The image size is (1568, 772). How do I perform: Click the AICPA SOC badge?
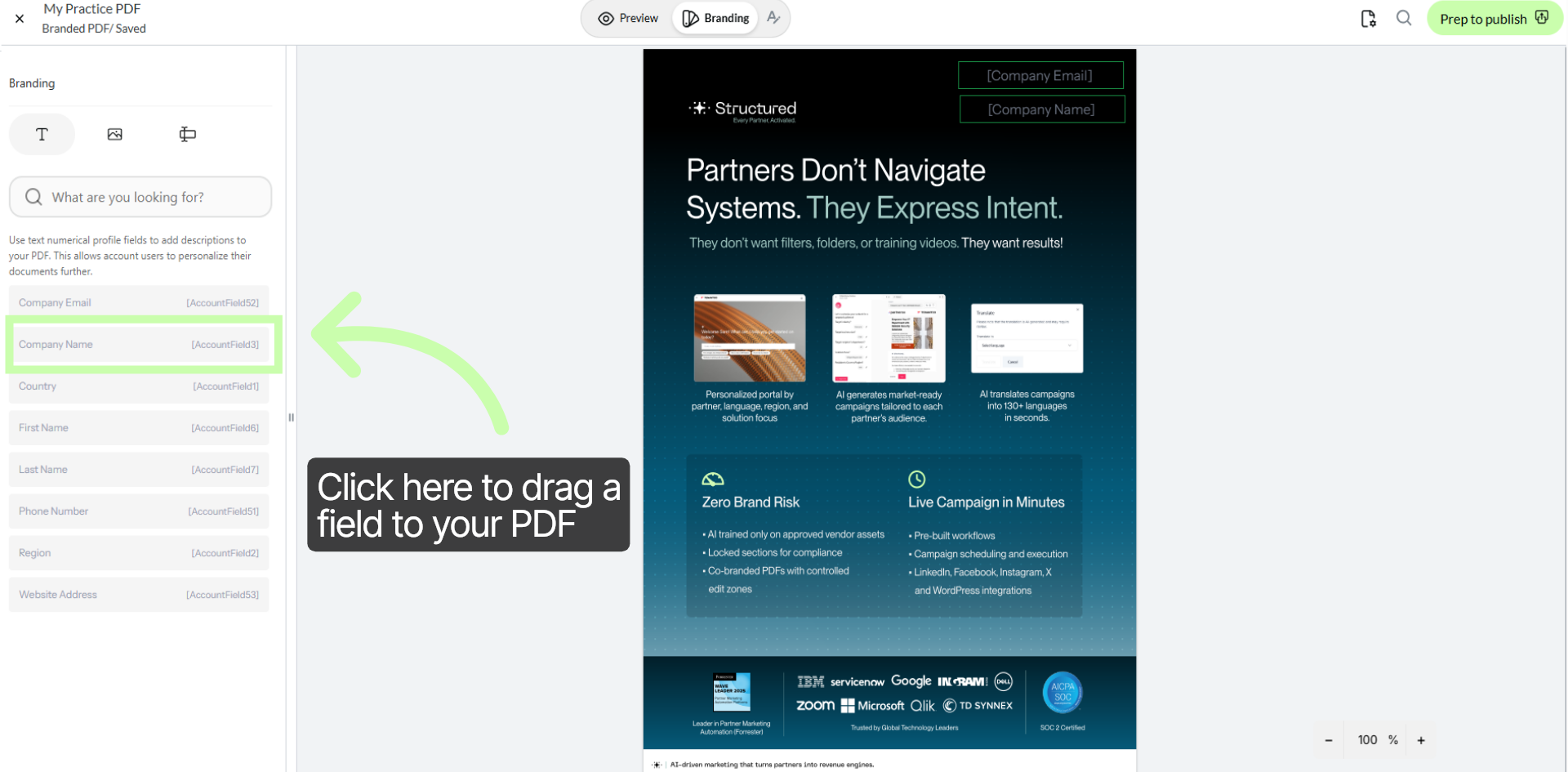(1062, 693)
